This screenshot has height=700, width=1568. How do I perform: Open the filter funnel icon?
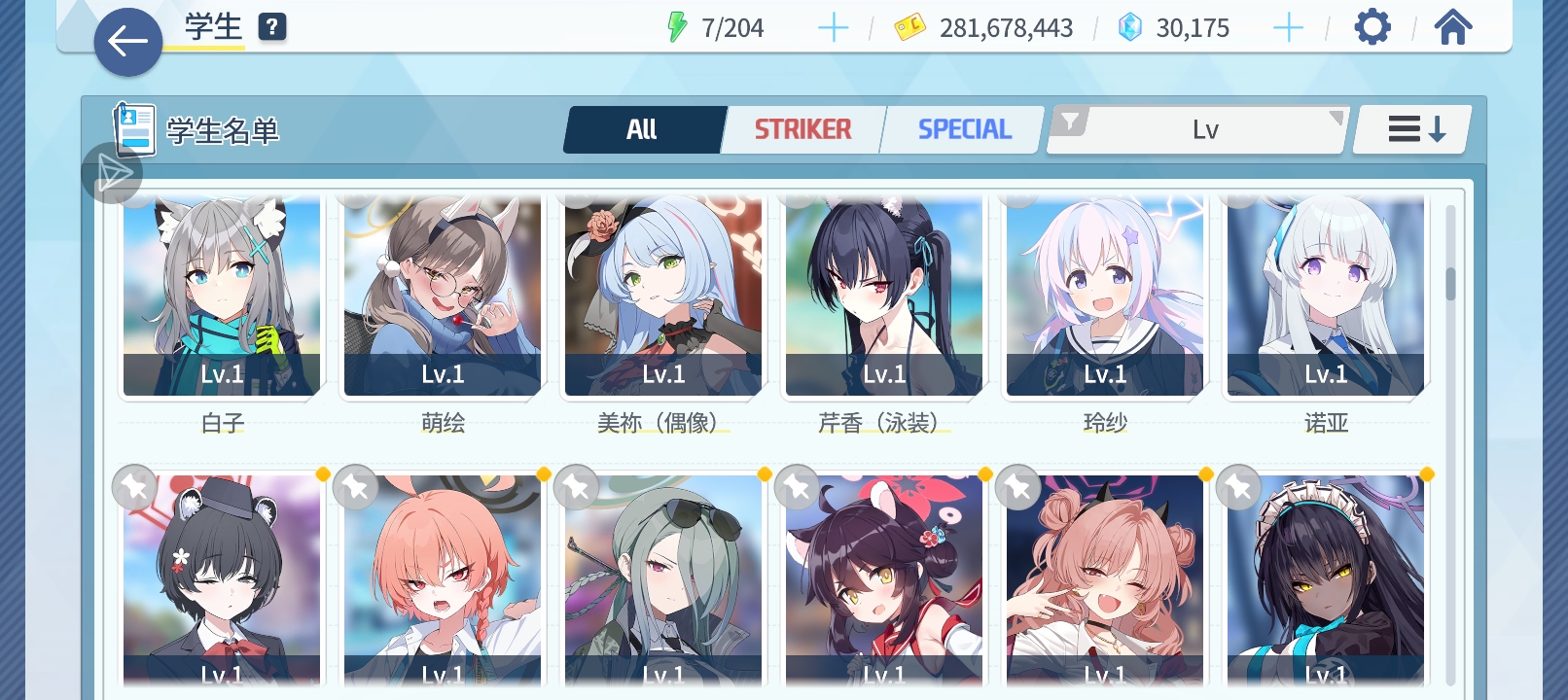point(1071,122)
